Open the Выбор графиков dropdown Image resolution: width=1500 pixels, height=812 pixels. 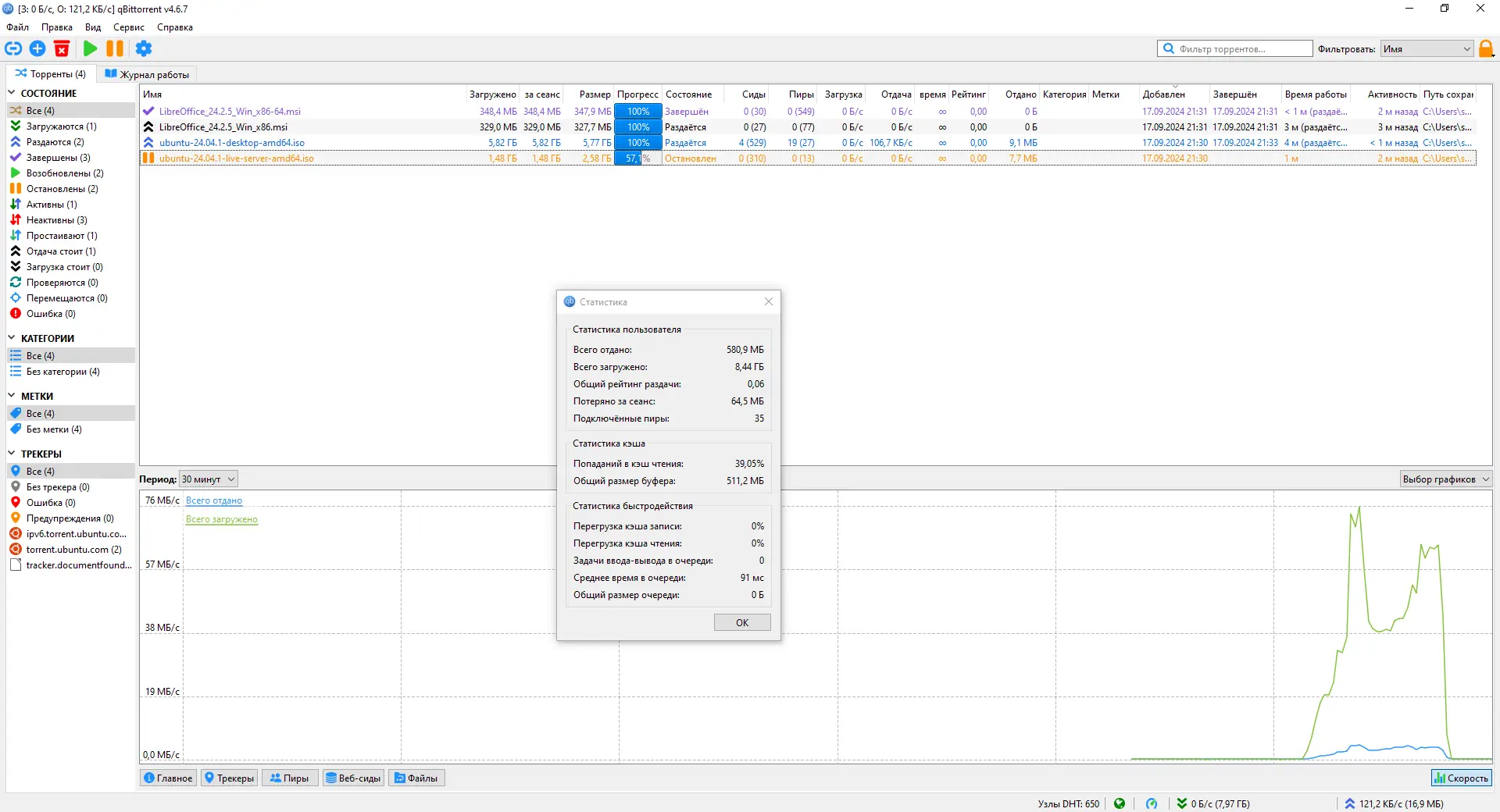coord(1446,479)
